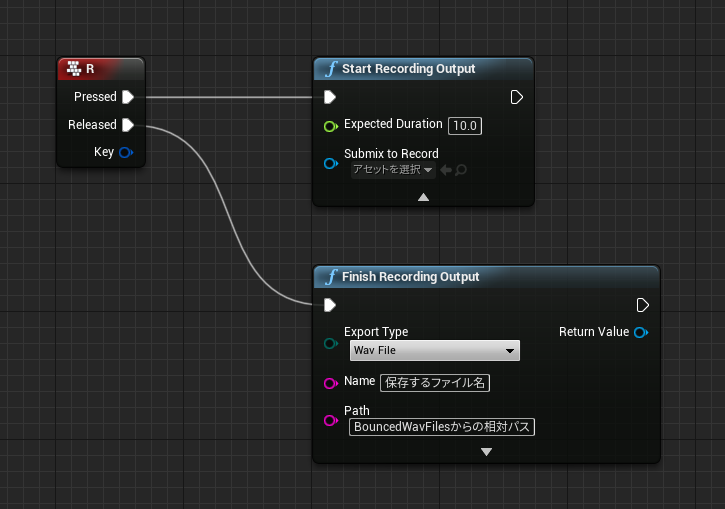Expand Finish Recording Output advanced pins arrow
This screenshot has width=725, height=509.
click(x=486, y=452)
